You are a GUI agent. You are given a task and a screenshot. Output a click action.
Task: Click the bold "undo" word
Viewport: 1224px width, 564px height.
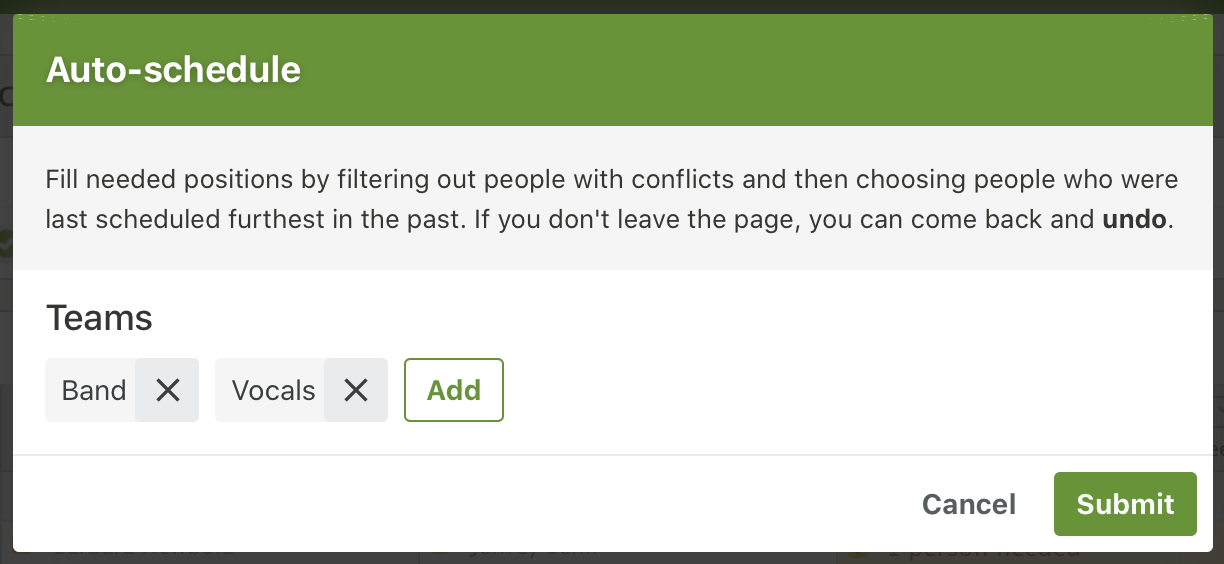point(1134,219)
